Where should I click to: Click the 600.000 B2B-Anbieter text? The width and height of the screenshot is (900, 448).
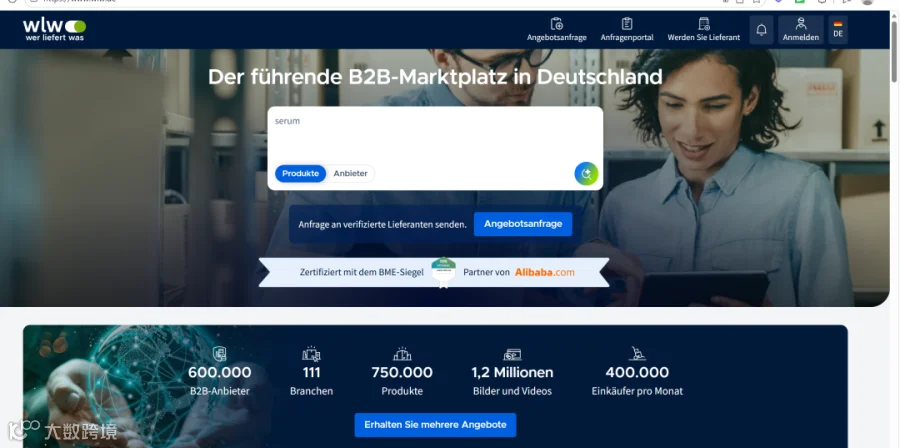220,382
